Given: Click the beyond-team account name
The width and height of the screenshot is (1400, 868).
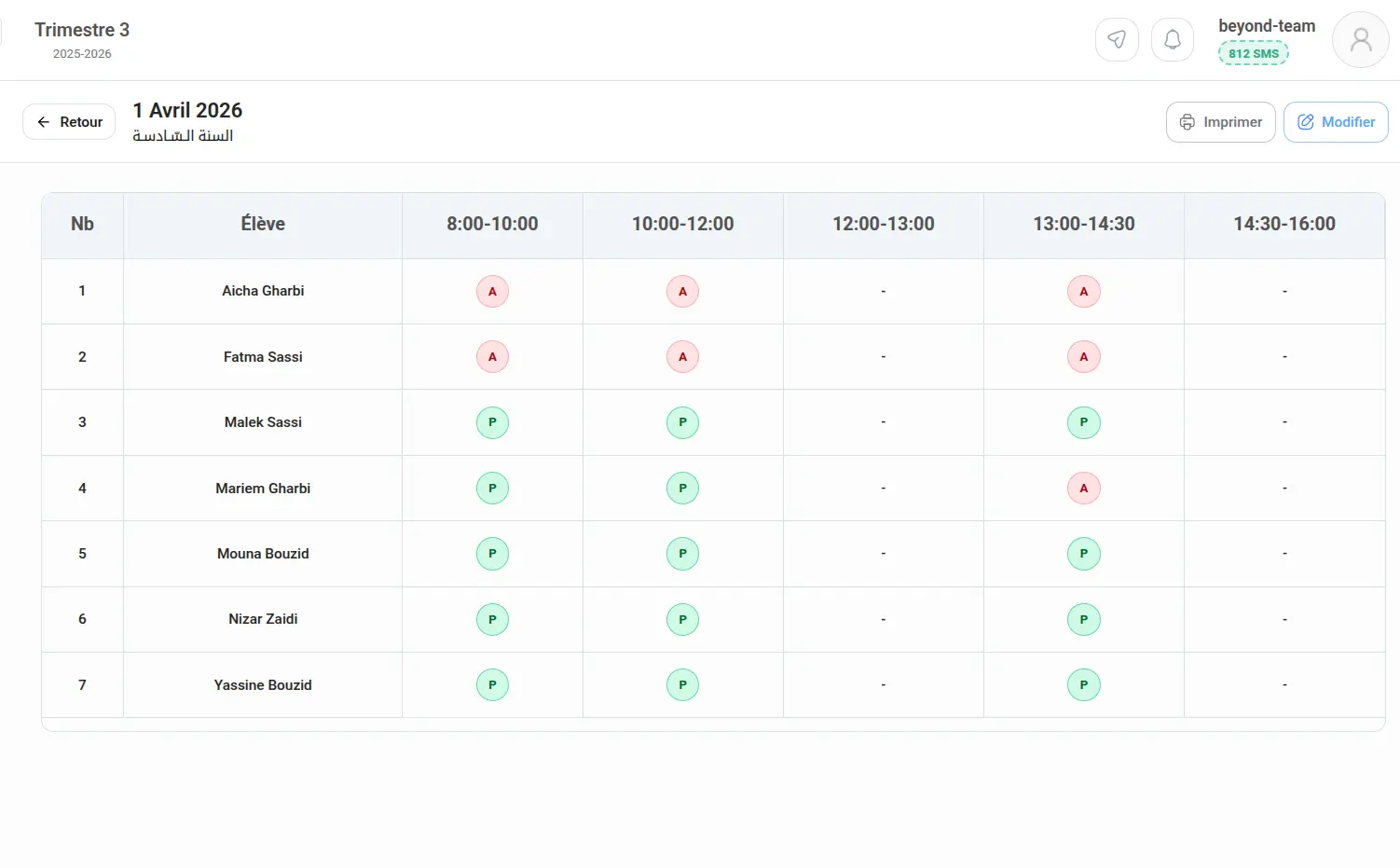Looking at the screenshot, I should [x=1267, y=26].
